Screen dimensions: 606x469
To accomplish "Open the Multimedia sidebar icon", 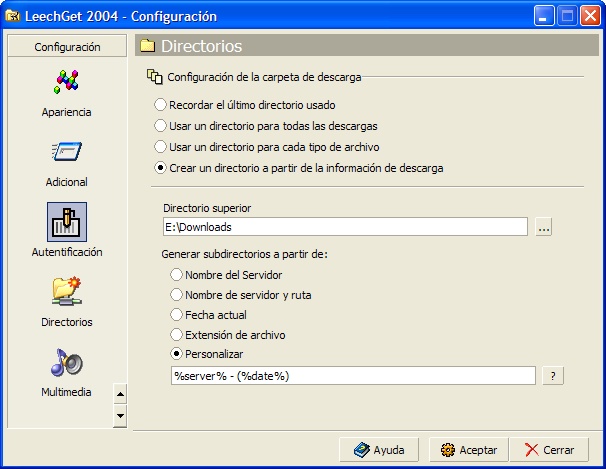I will click(x=66, y=362).
